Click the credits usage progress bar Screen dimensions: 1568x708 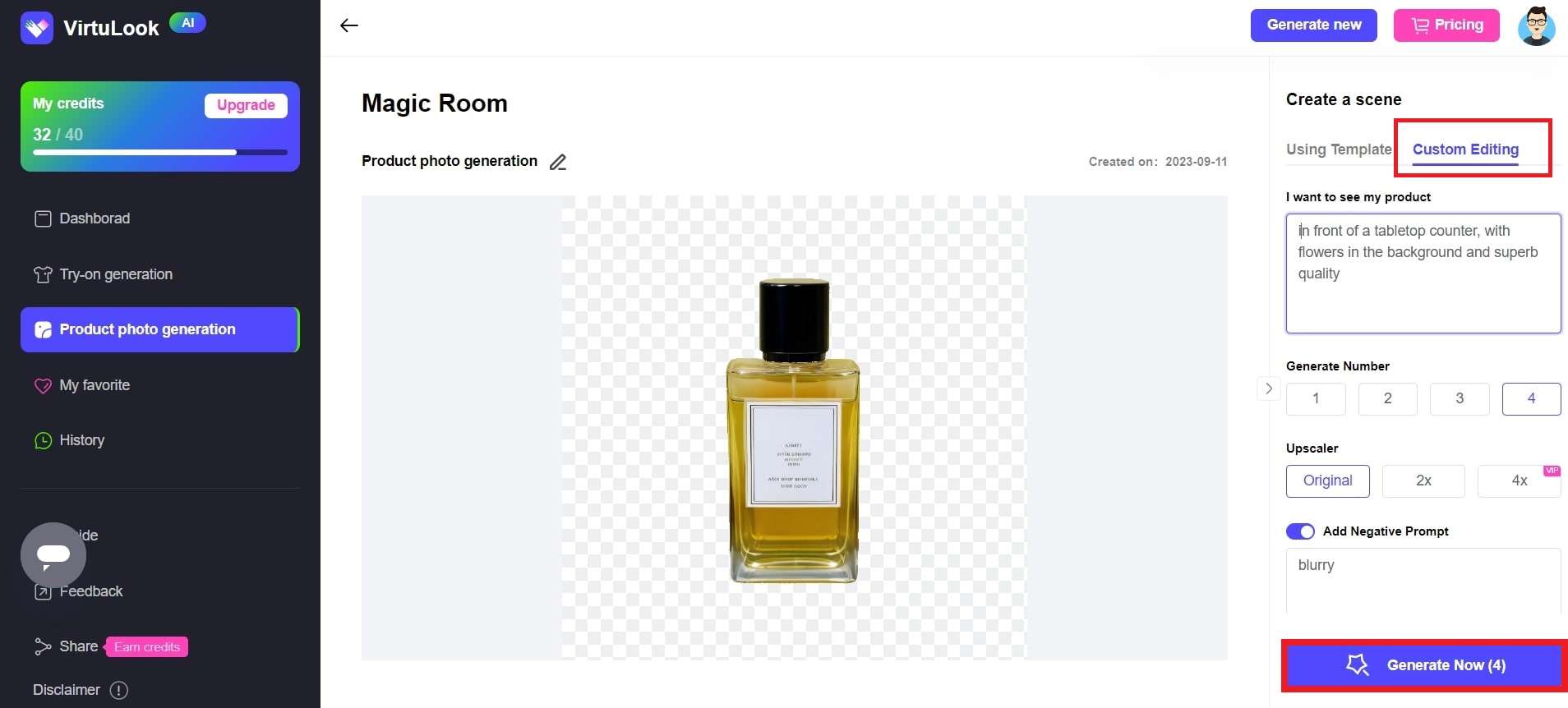(160, 152)
